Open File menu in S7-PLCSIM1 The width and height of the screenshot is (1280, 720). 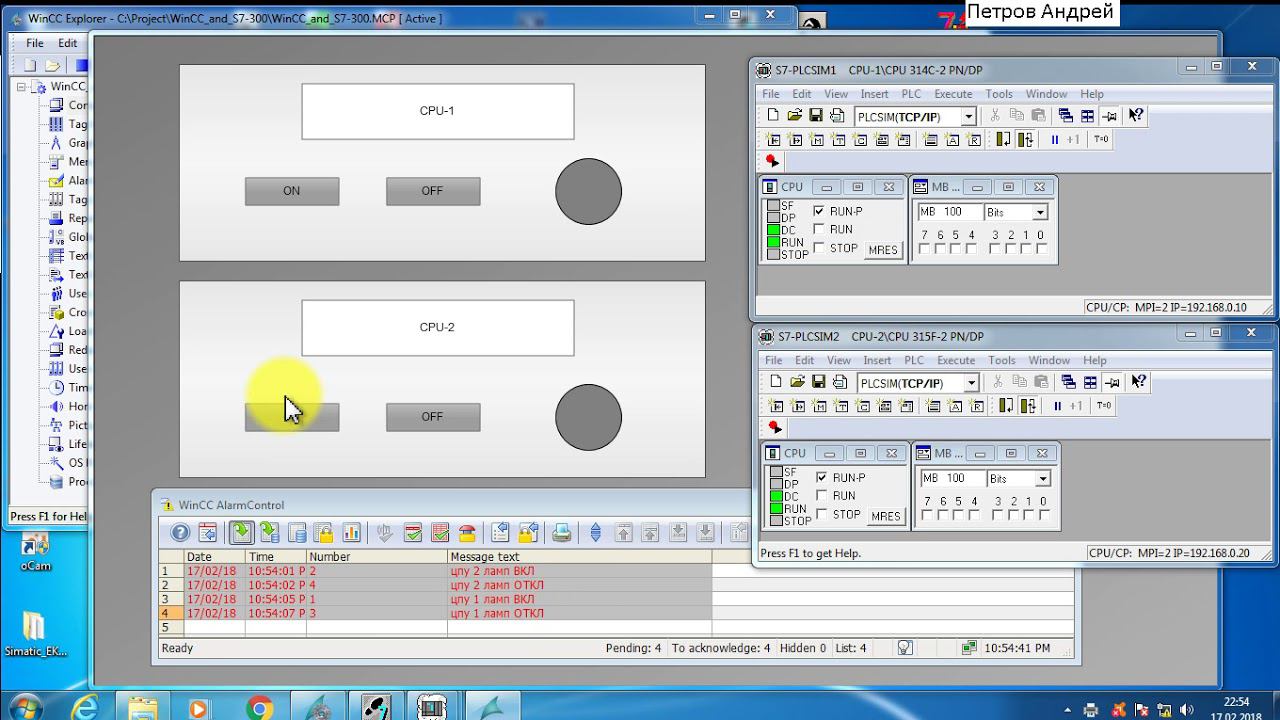click(771, 94)
